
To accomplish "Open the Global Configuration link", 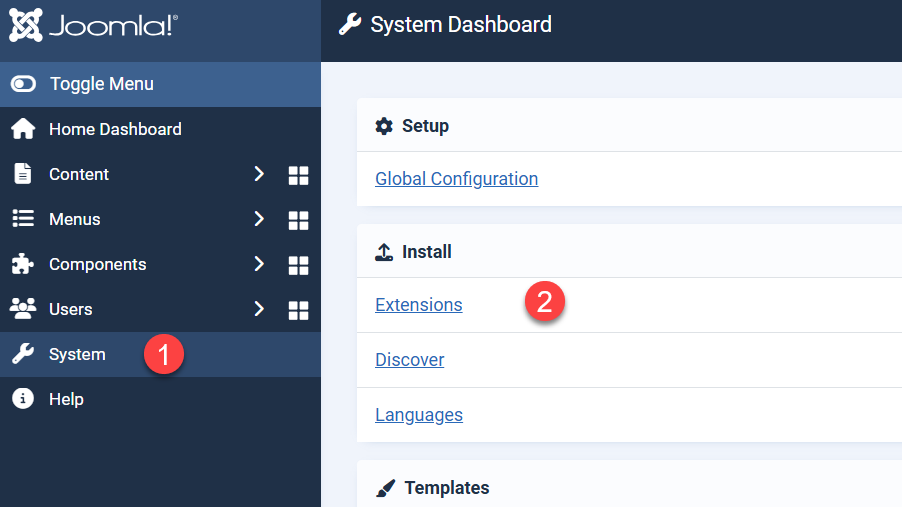I will (456, 179).
